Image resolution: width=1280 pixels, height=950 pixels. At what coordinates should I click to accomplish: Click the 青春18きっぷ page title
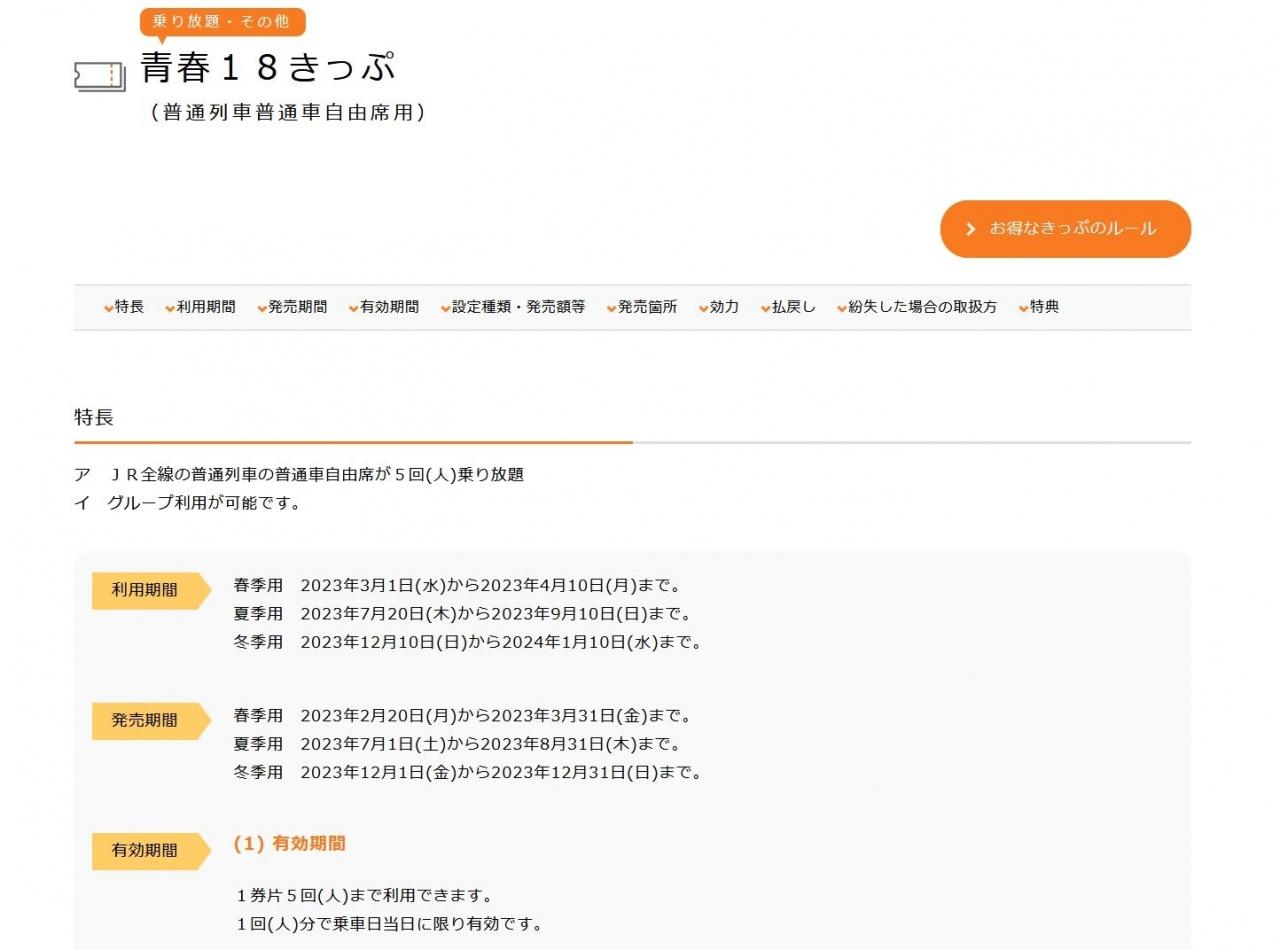(x=269, y=67)
